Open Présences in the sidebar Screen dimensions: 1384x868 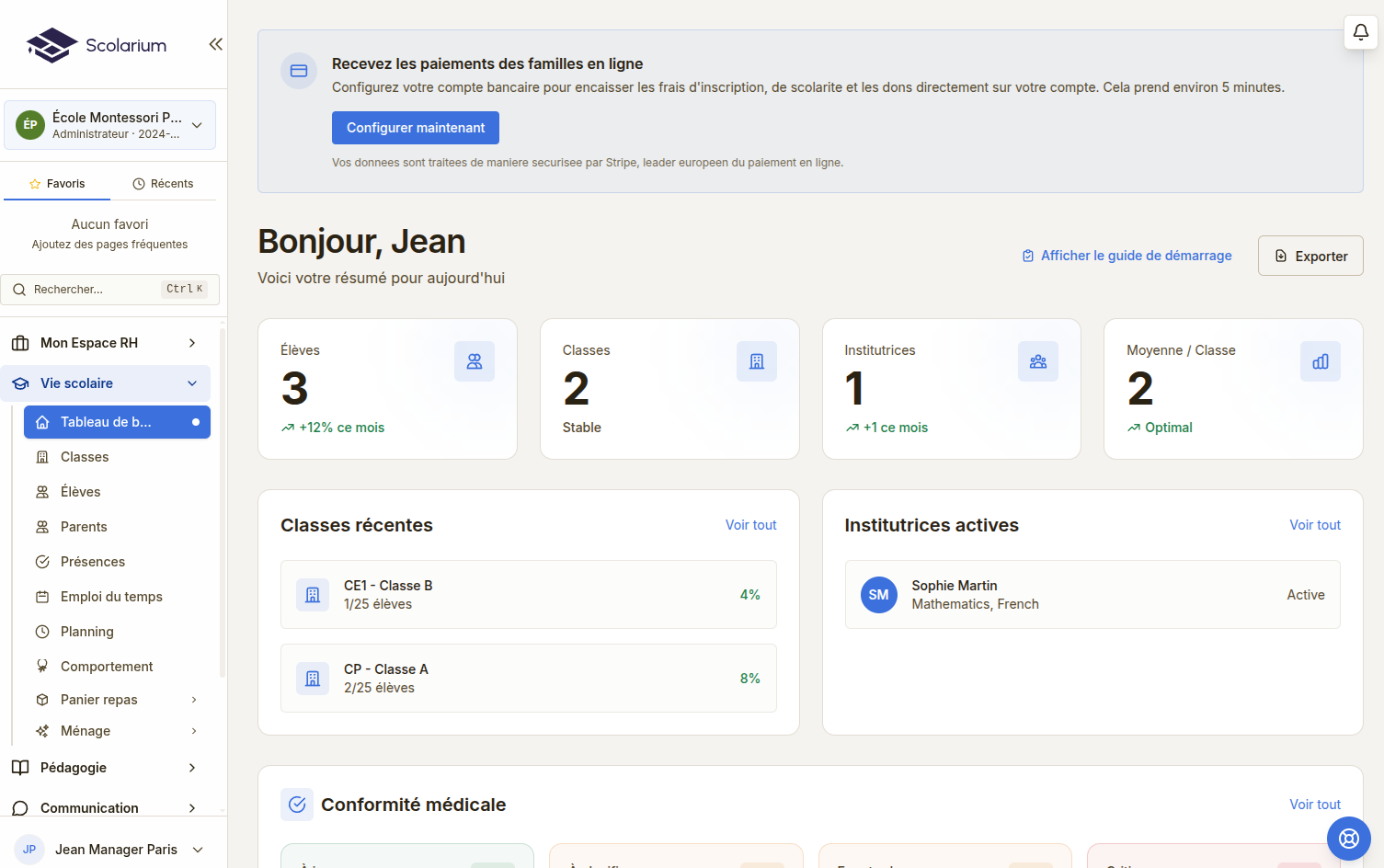(x=92, y=562)
